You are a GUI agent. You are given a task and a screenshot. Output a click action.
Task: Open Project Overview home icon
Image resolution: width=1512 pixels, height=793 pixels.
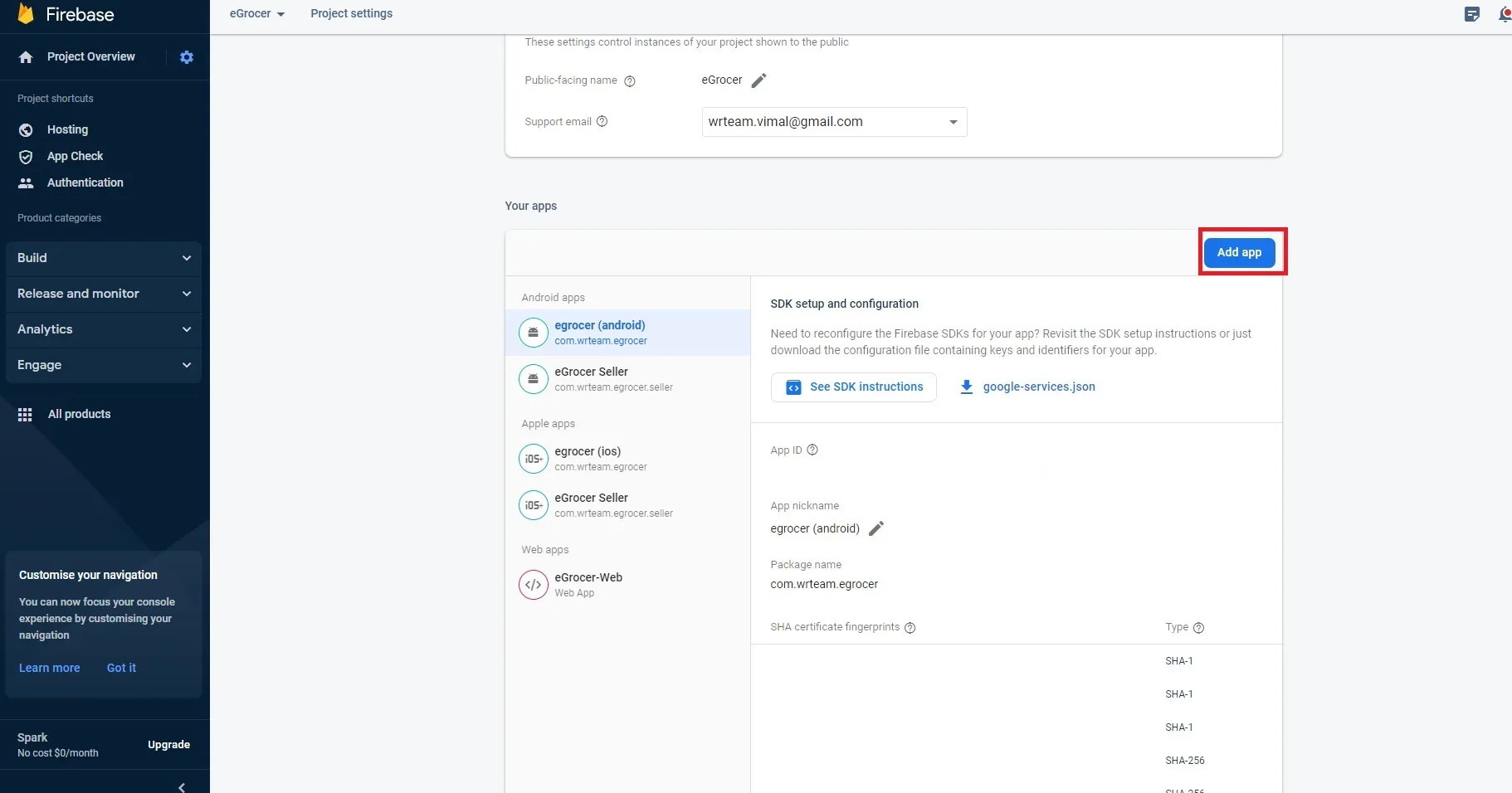[26, 57]
